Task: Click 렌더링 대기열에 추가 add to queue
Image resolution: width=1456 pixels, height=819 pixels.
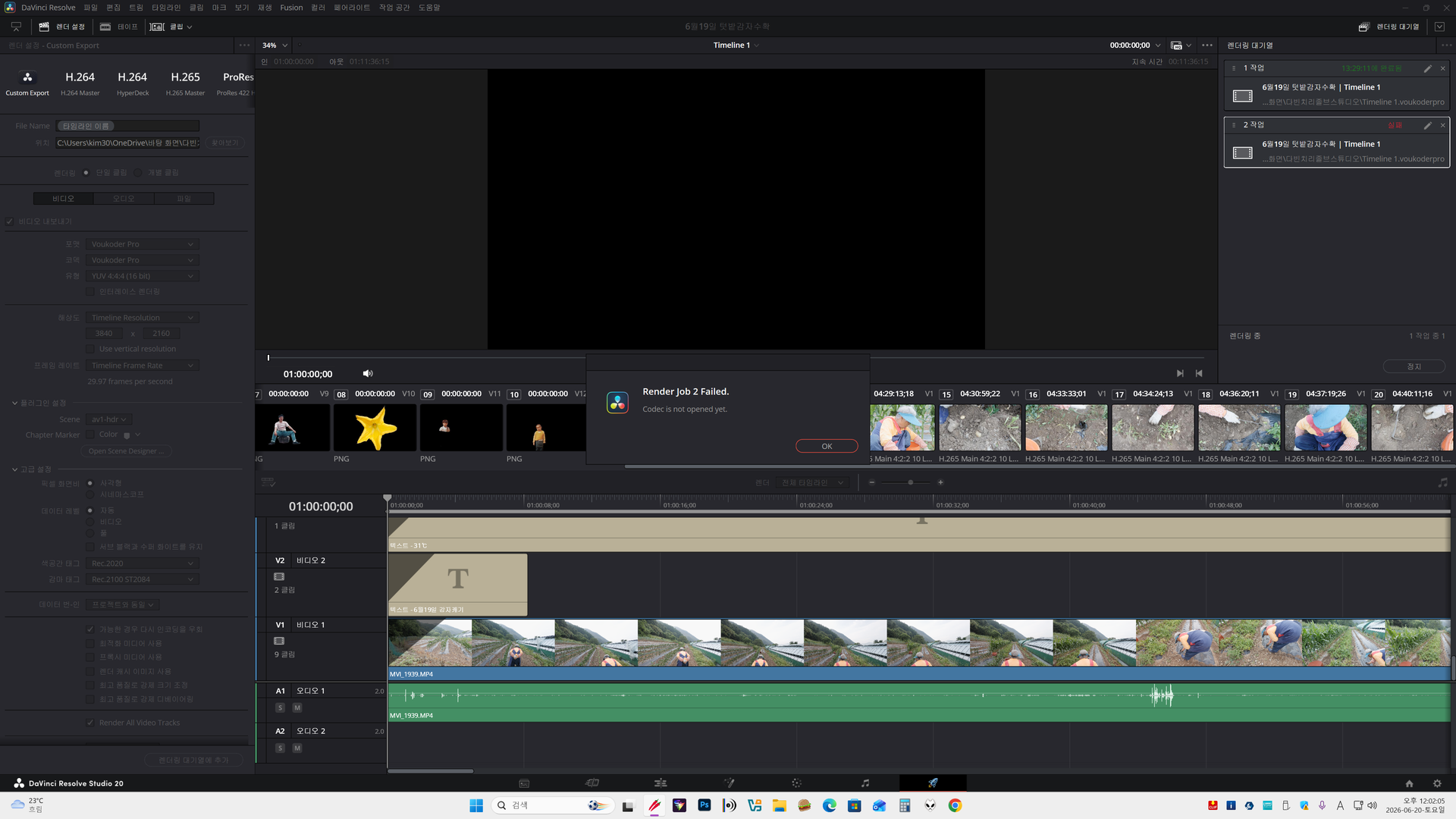Action: [x=193, y=760]
